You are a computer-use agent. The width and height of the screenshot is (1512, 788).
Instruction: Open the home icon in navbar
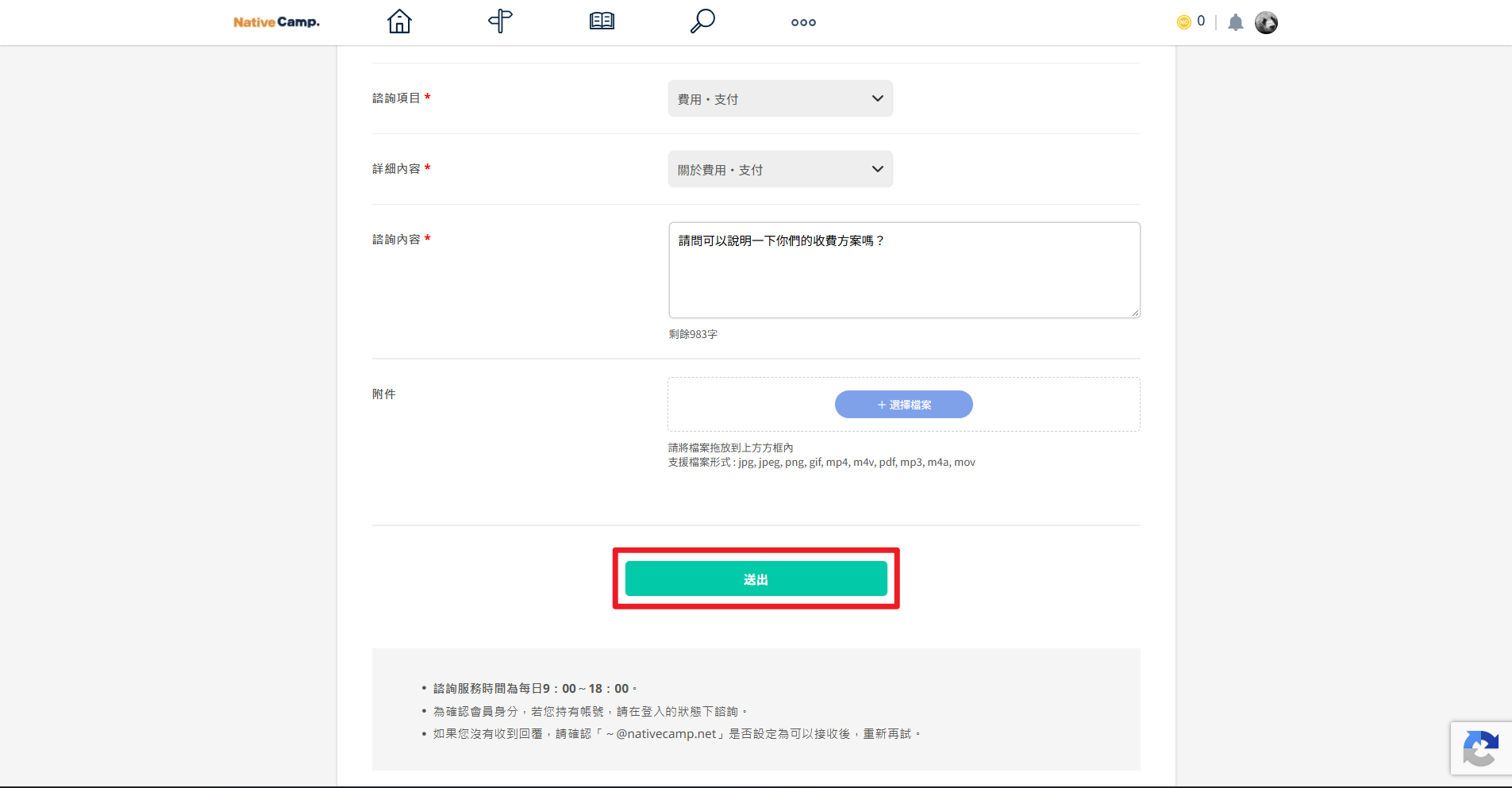(399, 21)
